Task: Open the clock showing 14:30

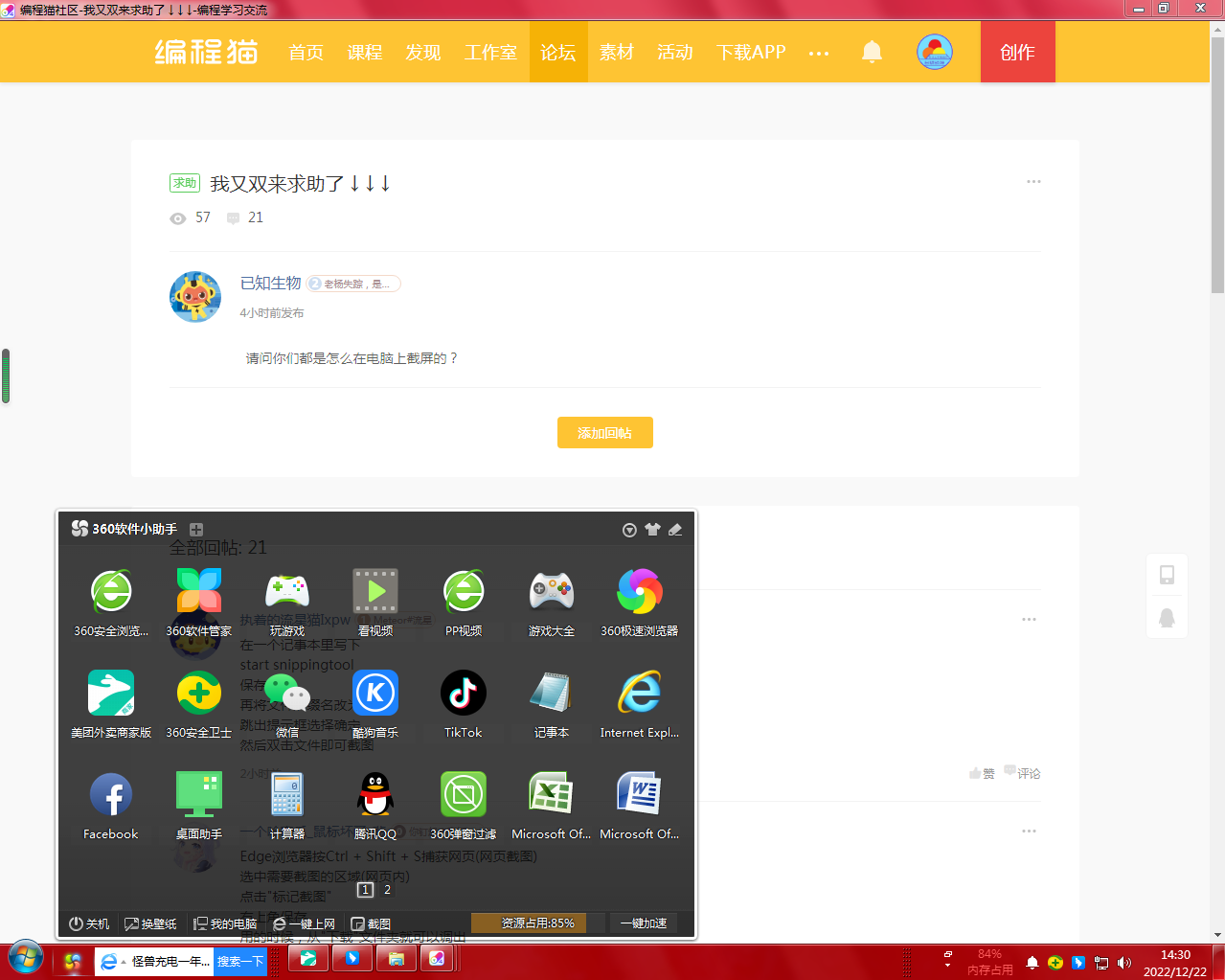Action: (x=1175, y=963)
